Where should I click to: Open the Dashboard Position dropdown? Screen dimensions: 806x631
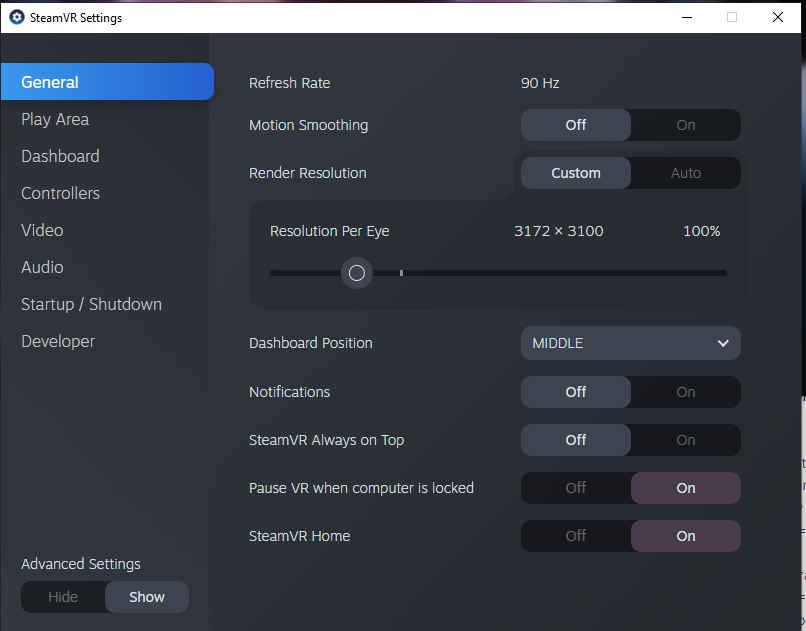(x=630, y=343)
